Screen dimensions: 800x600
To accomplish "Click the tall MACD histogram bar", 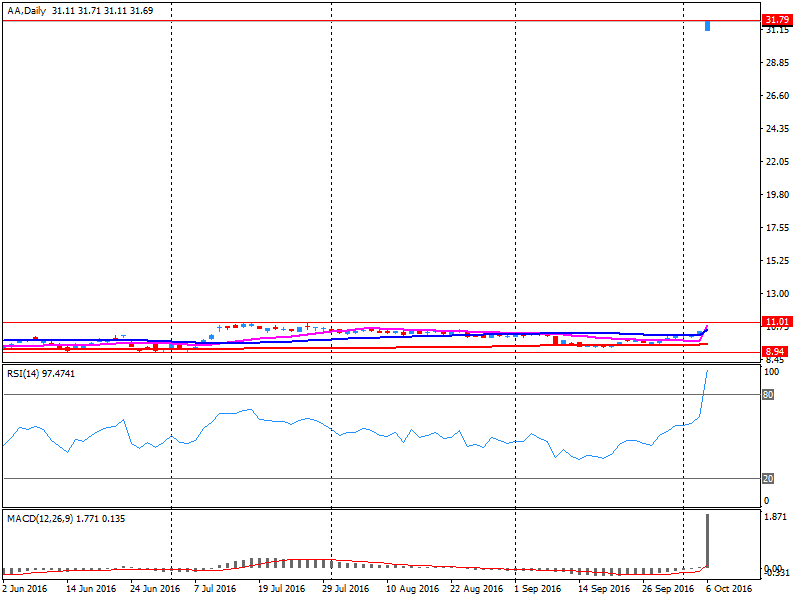I will click(708, 541).
